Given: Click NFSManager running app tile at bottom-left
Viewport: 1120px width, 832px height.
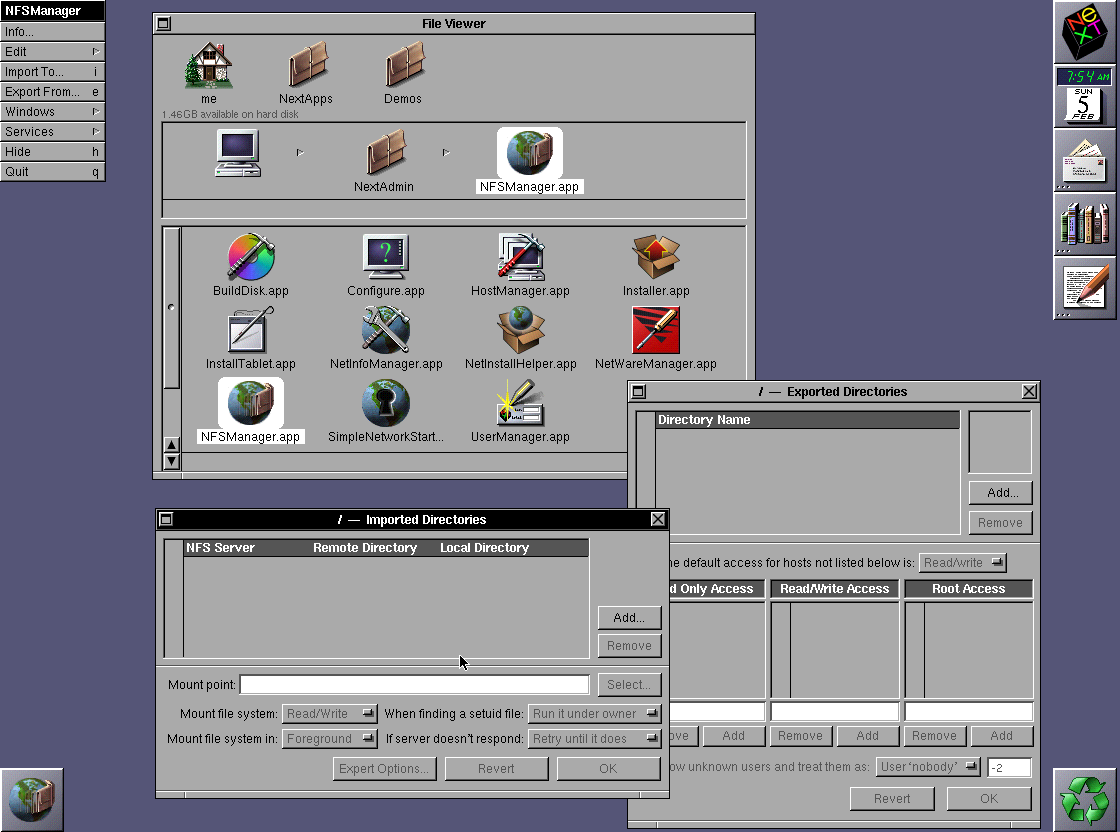Looking at the screenshot, I should tap(31, 799).
